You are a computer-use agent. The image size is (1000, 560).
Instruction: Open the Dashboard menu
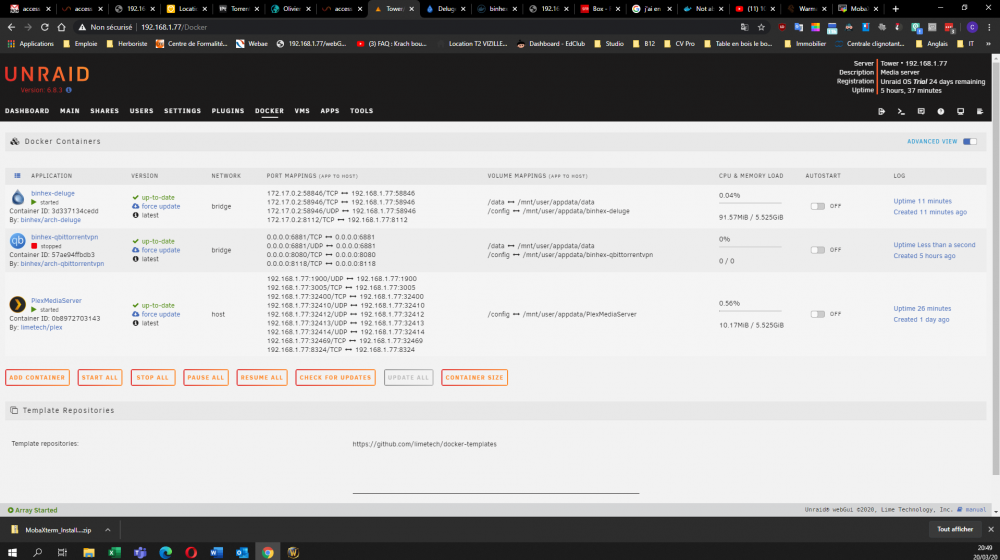pos(27,111)
